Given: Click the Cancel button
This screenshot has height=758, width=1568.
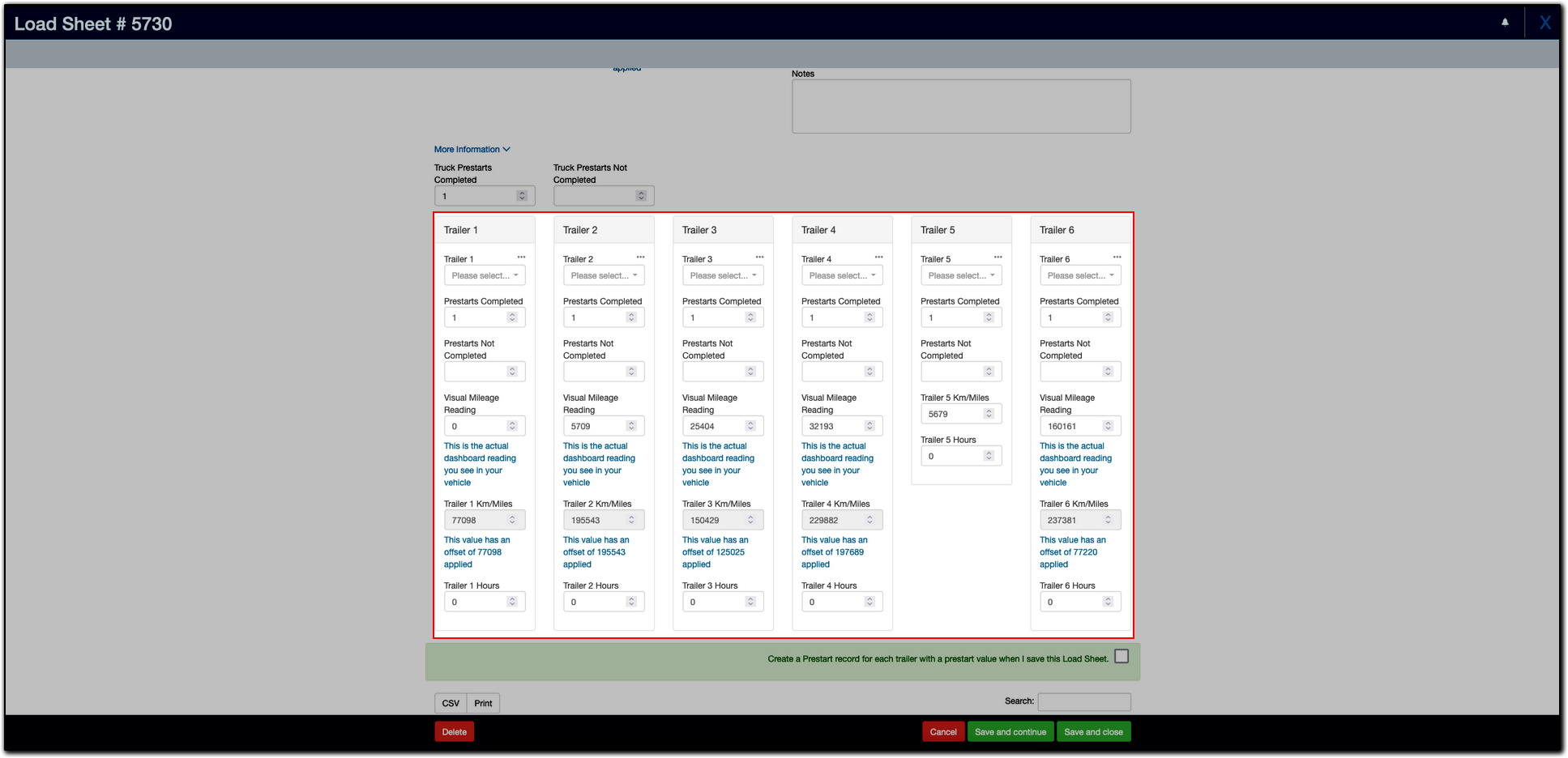Looking at the screenshot, I should click(x=943, y=731).
